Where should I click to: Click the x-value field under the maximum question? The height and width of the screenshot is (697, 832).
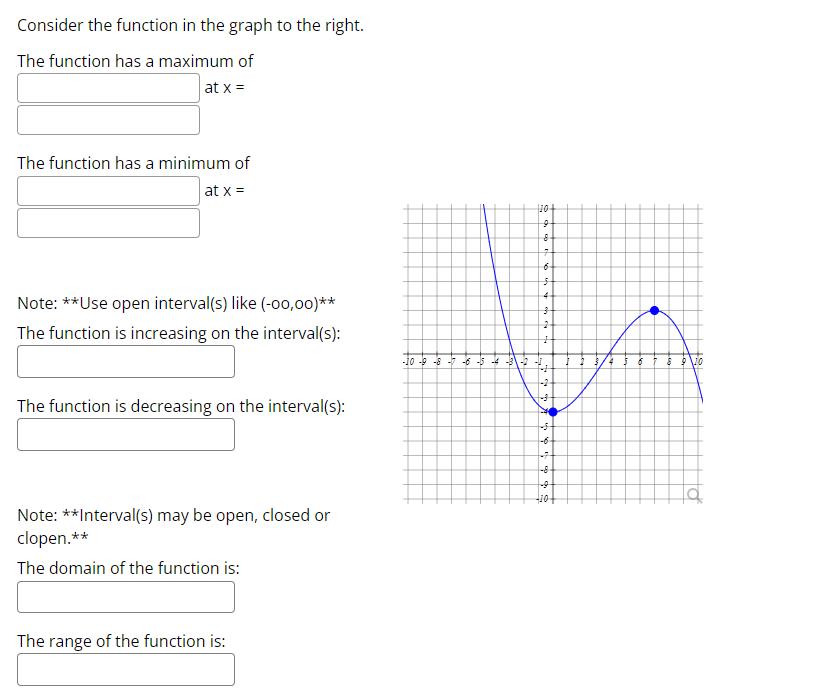click(x=108, y=119)
